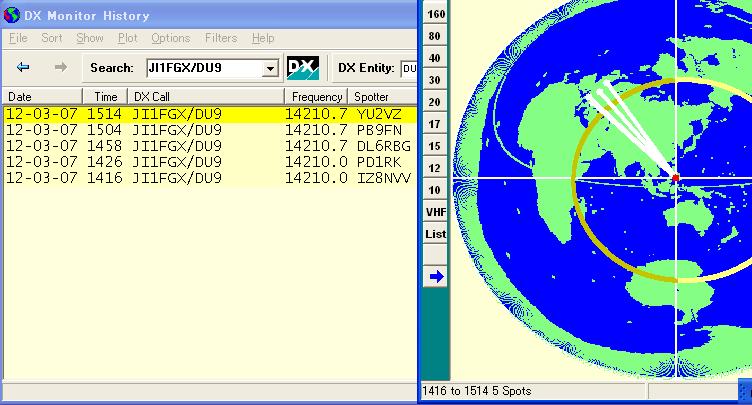Click the blue arrow below the band list
The height and width of the screenshot is (405, 752).
[x=436, y=276]
